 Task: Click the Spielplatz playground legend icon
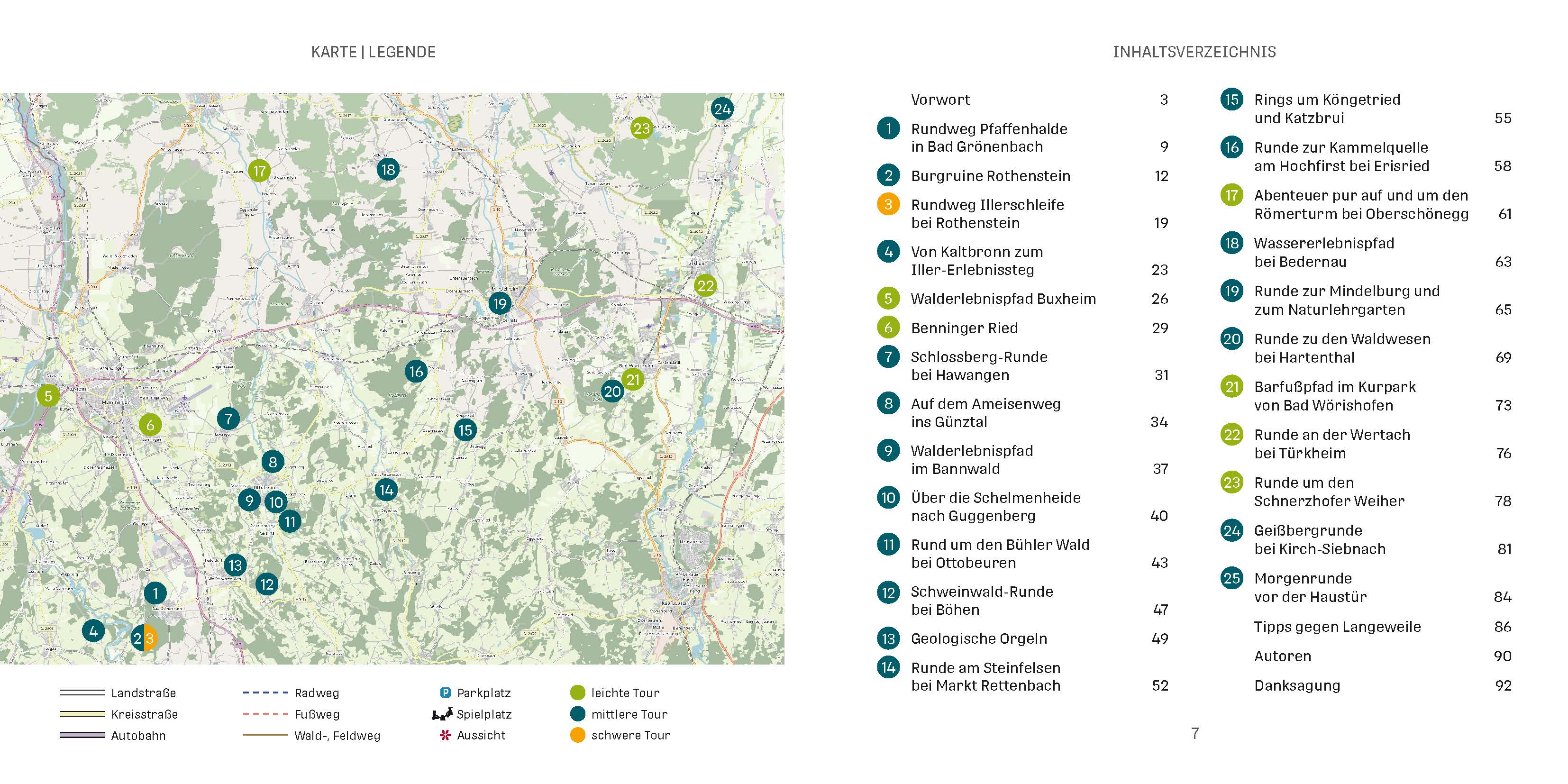click(x=442, y=714)
